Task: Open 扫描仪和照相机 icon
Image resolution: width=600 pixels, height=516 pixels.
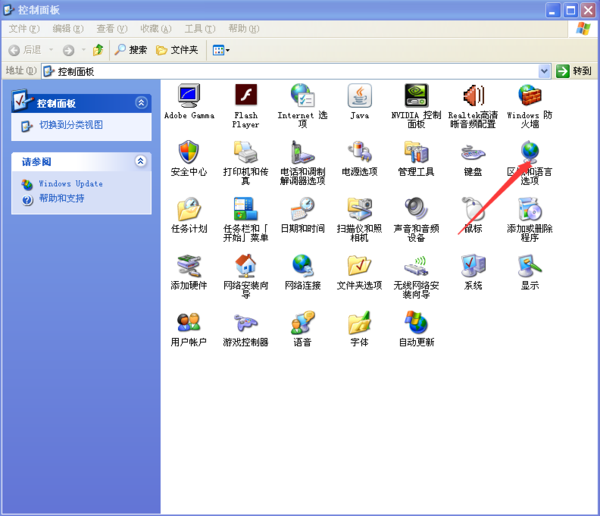Action: pyautogui.click(x=359, y=209)
